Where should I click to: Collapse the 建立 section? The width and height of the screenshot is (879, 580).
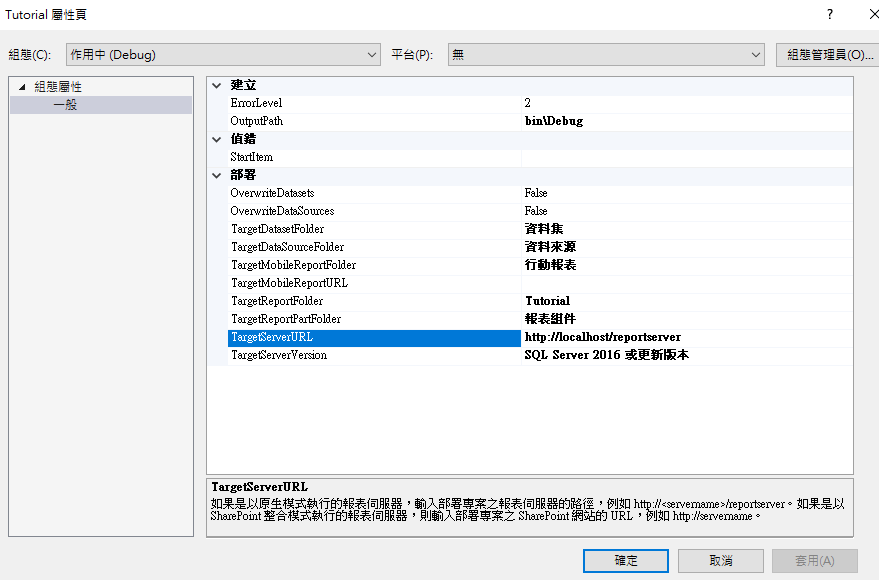pyautogui.click(x=217, y=85)
